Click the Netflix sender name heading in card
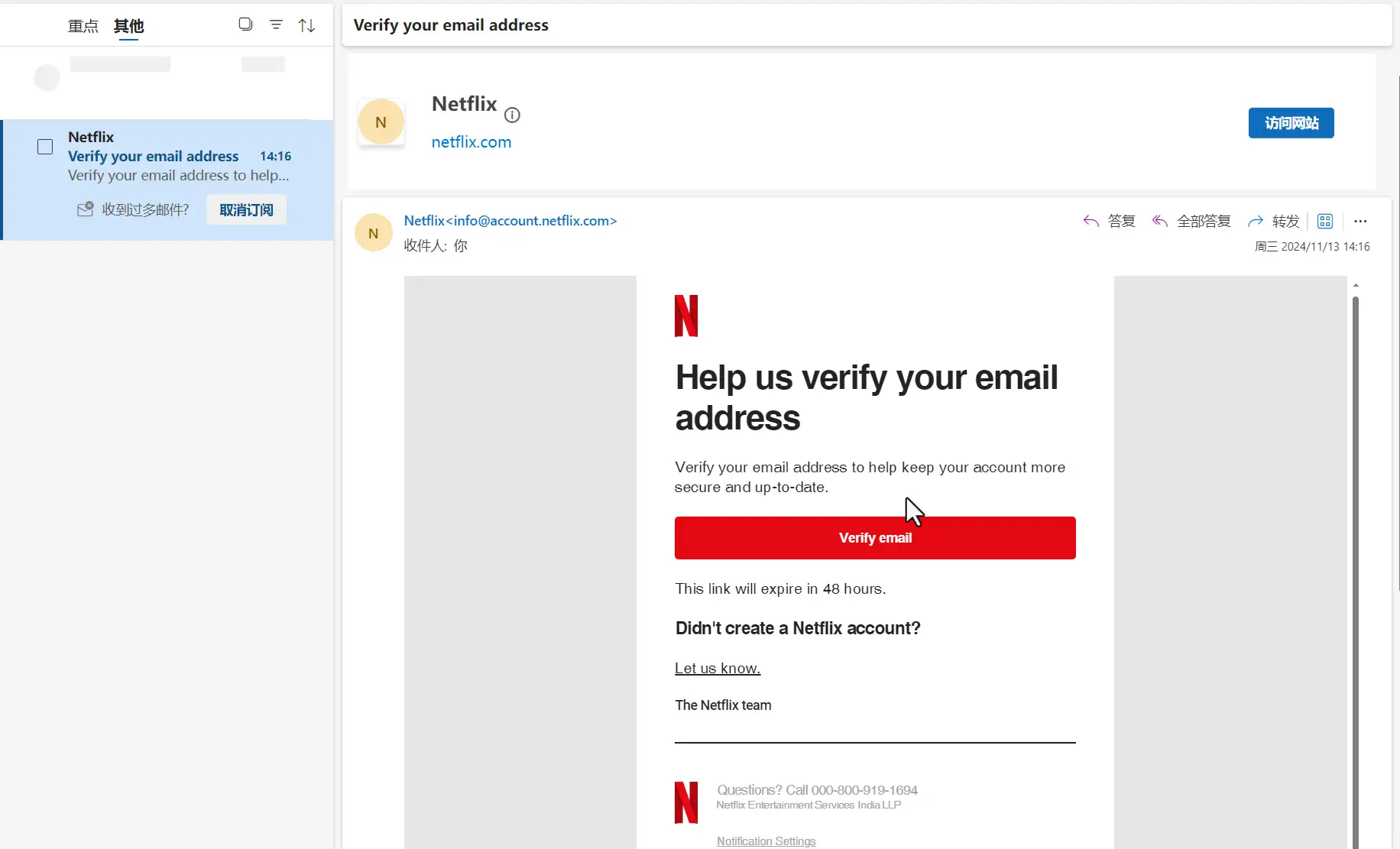1400x849 pixels. coord(464,103)
